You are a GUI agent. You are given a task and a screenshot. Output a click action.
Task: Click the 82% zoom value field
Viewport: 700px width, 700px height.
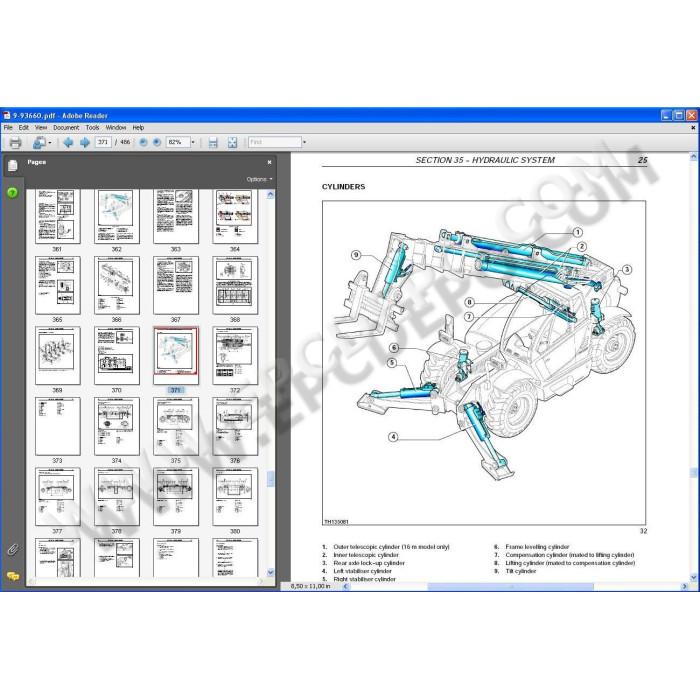coord(178,142)
